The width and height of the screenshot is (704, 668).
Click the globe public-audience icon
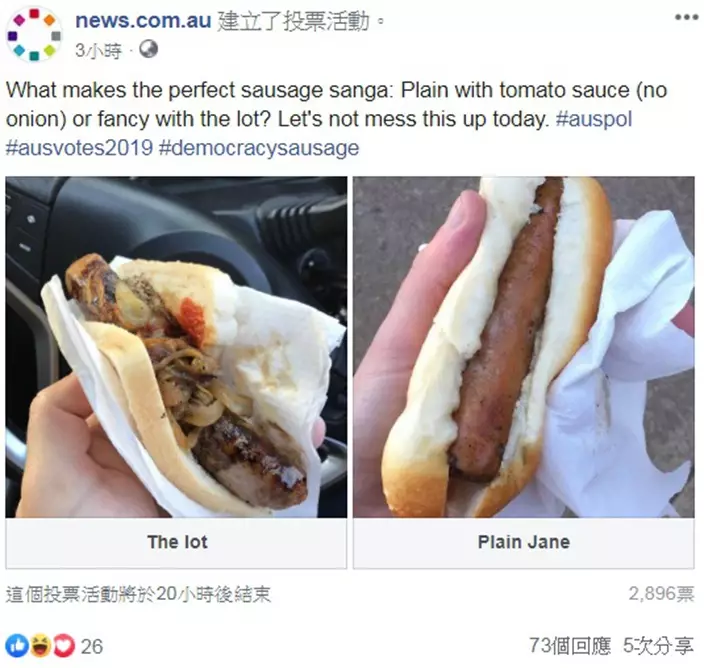pyautogui.click(x=148, y=49)
